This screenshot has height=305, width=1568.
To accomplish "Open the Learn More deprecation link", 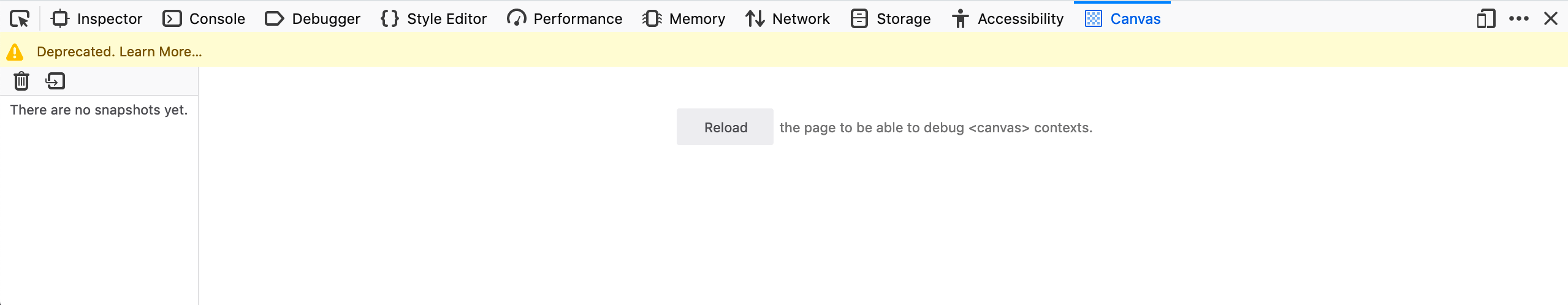I will tap(161, 52).
